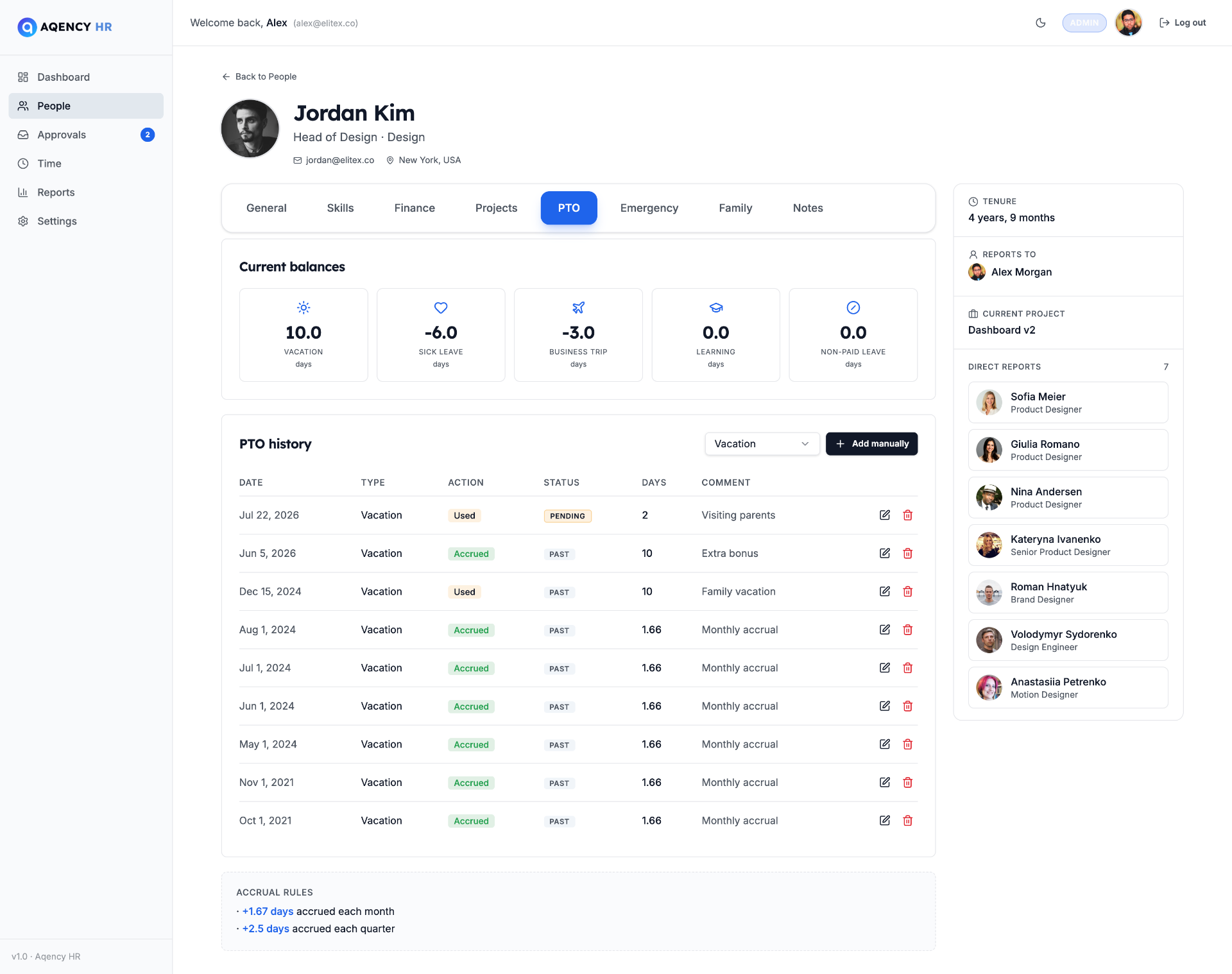Image resolution: width=1232 pixels, height=974 pixels.
Task: Click the Business Trip plane icon
Action: click(x=578, y=308)
